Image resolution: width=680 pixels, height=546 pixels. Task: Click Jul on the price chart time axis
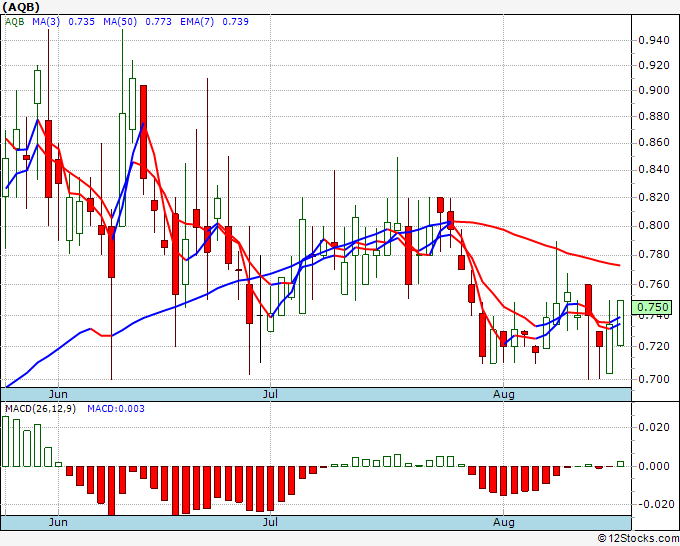pyautogui.click(x=270, y=394)
